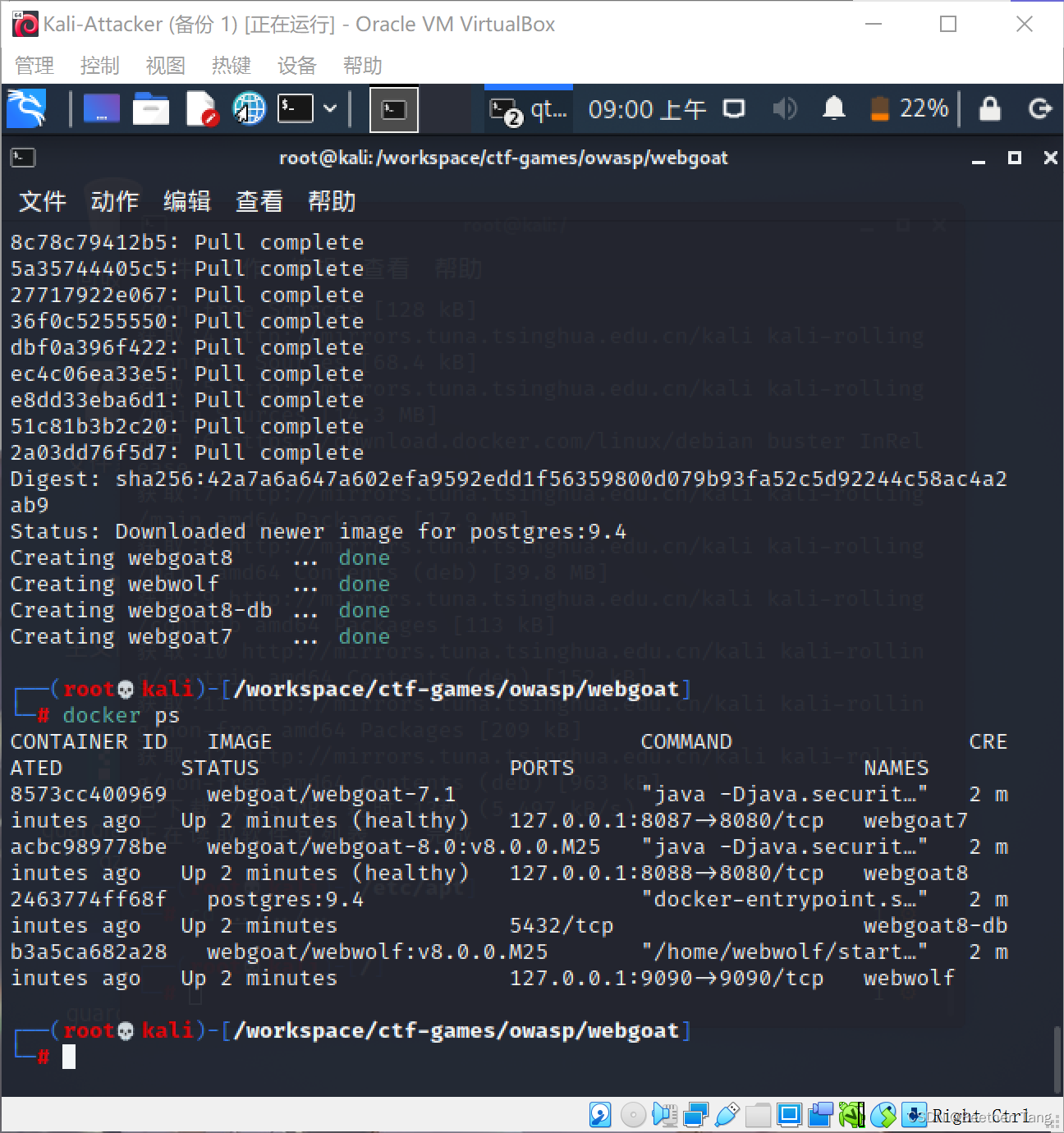Expand the terminal launcher dropdown arrow
Image resolution: width=1064 pixels, height=1133 pixels.
click(330, 108)
